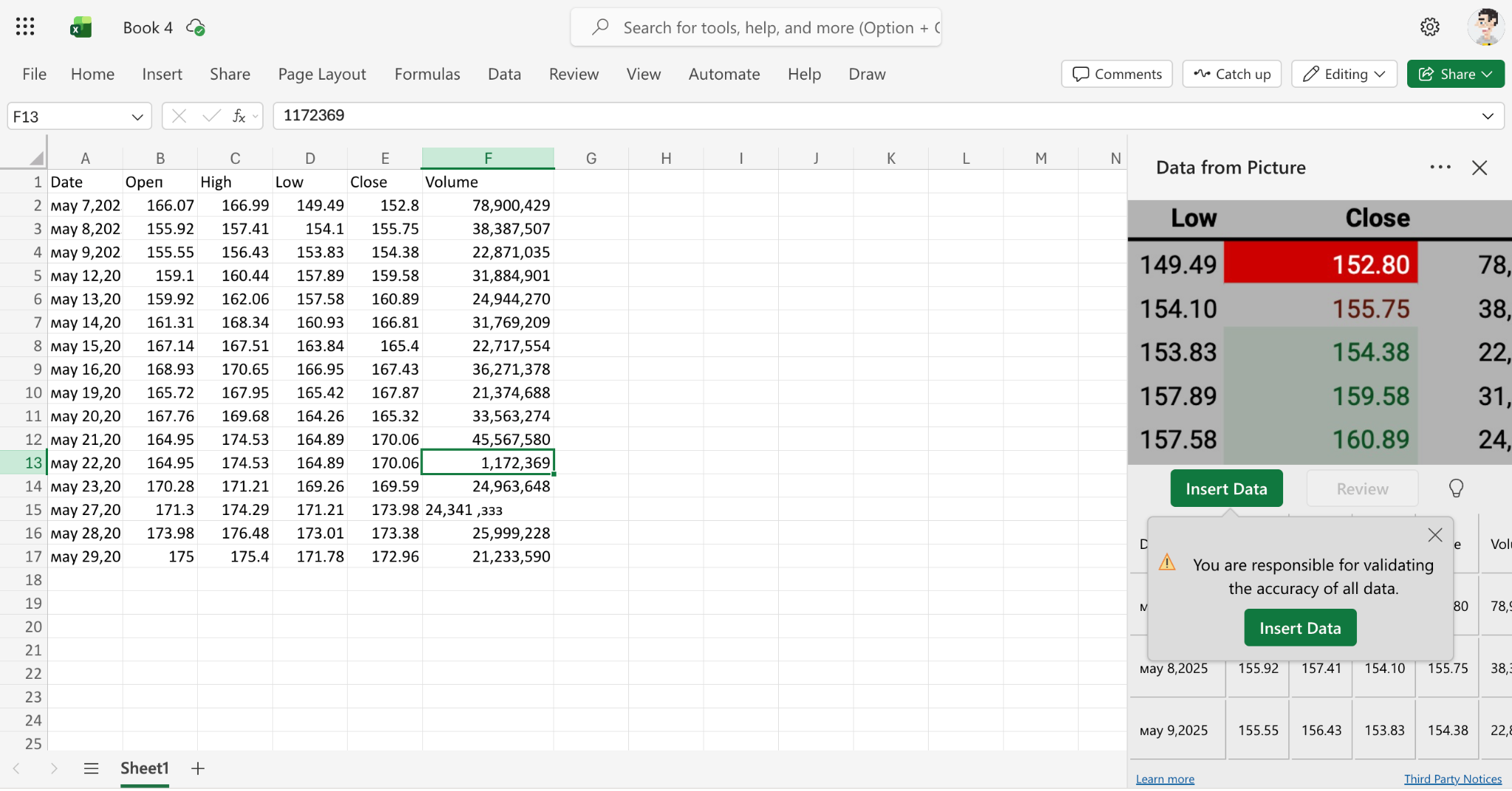This screenshot has height=791, width=1512.
Task: Open the Draw tab
Action: coord(867,74)
